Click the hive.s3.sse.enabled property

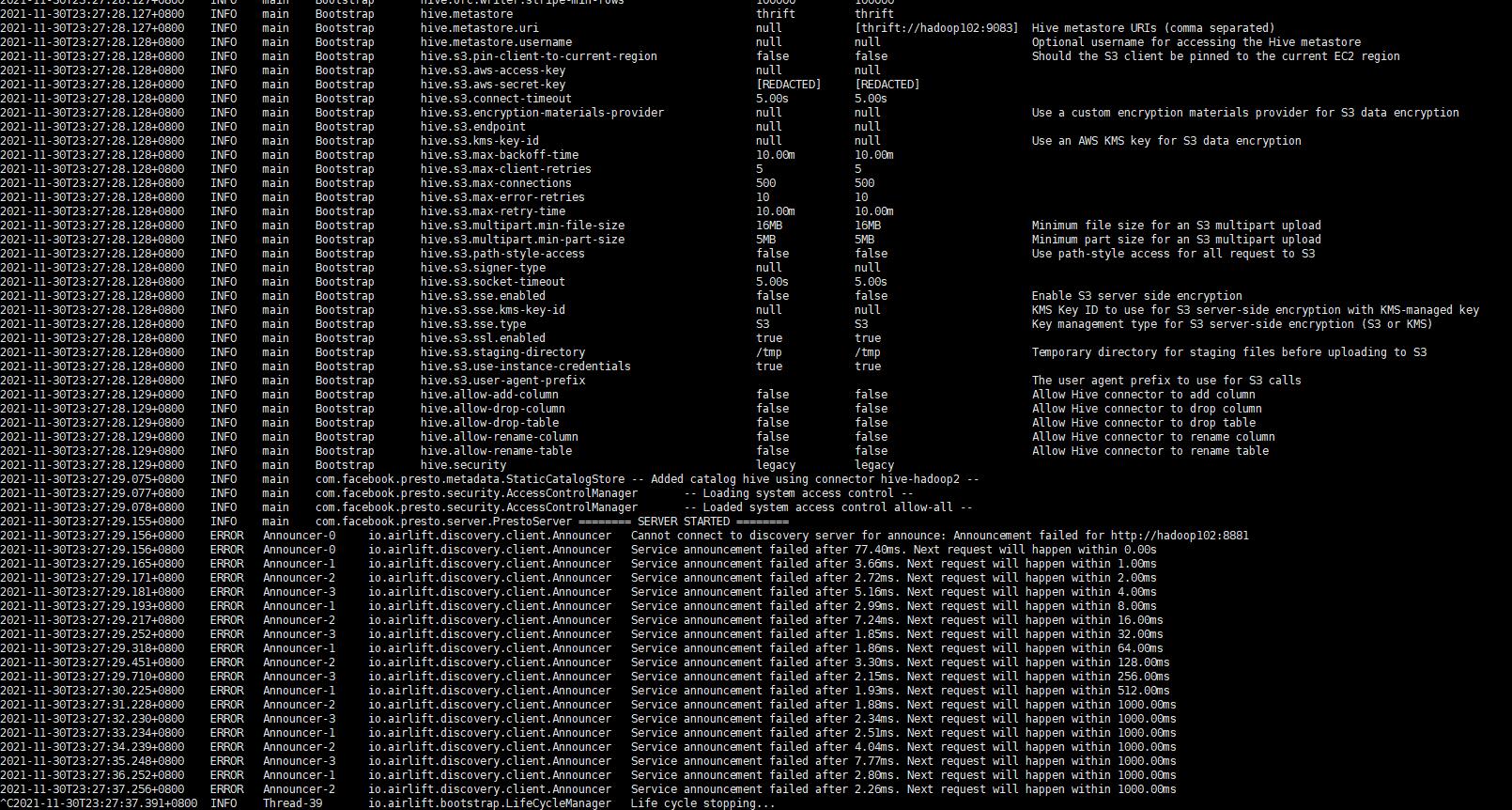click(x=483, y=296)
